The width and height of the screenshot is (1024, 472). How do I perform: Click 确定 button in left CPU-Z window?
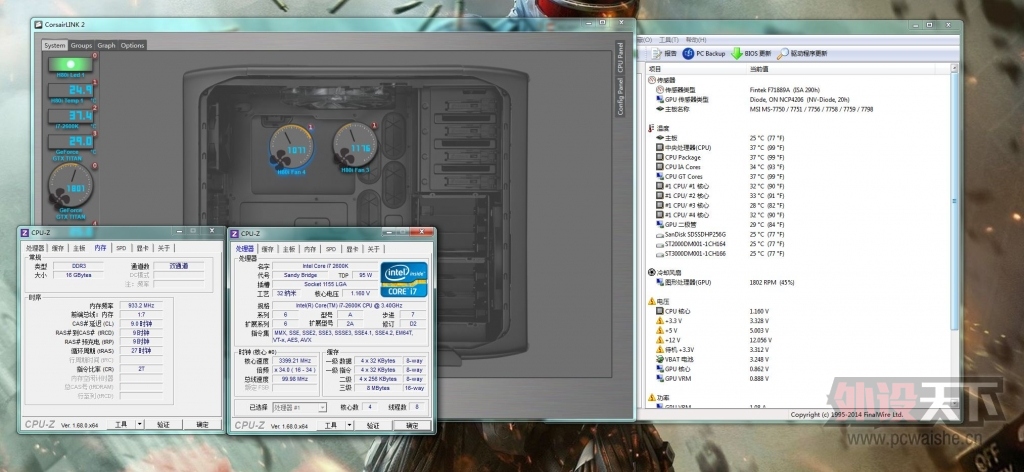203,424
